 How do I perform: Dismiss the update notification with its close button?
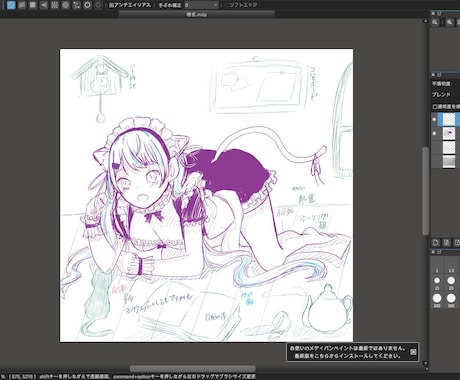pyautogui.click(x=413, y=352)
